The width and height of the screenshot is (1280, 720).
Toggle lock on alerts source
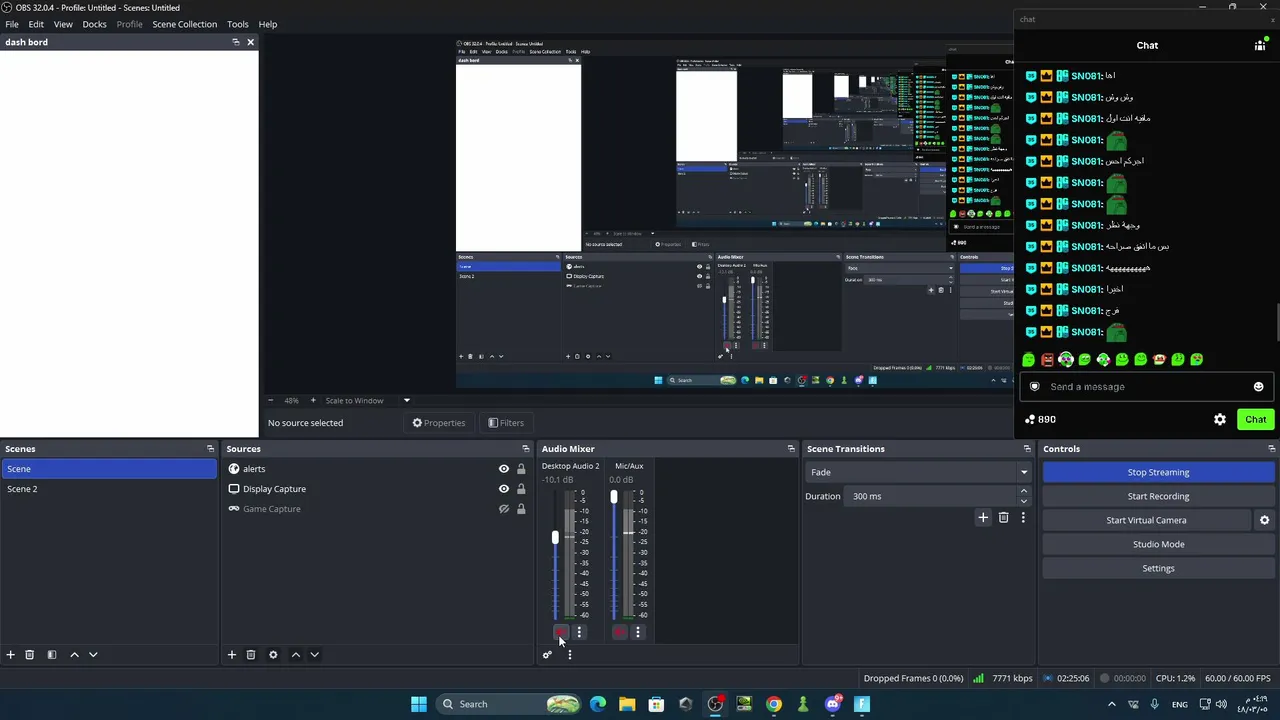point(521,469)
